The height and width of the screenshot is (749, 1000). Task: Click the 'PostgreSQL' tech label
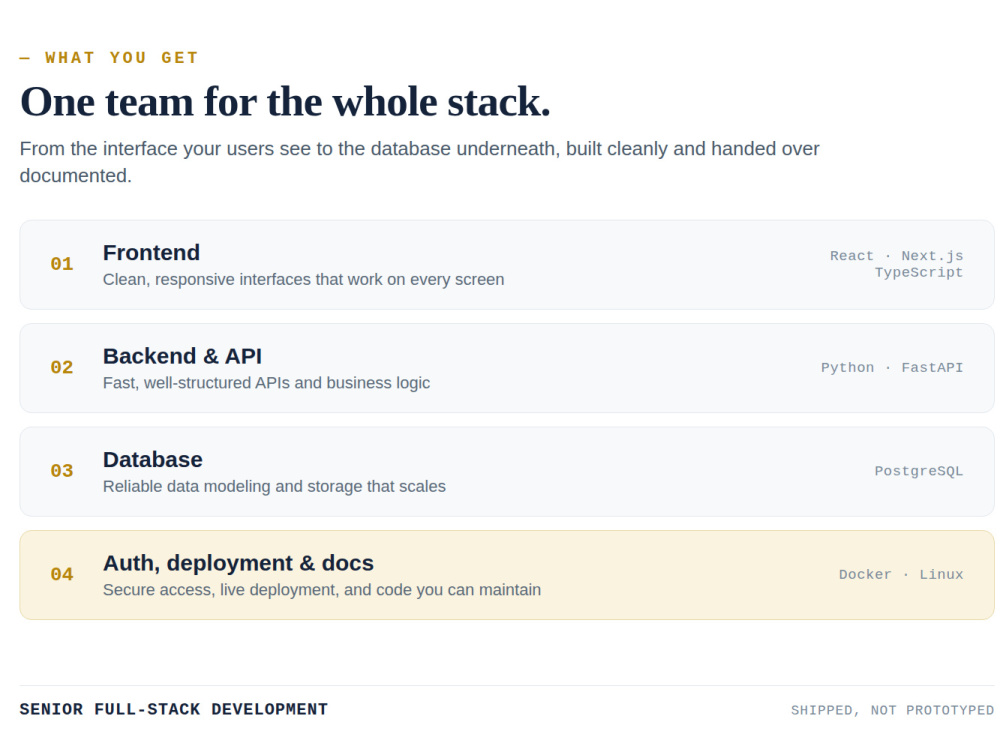click(x=919, y=471)
